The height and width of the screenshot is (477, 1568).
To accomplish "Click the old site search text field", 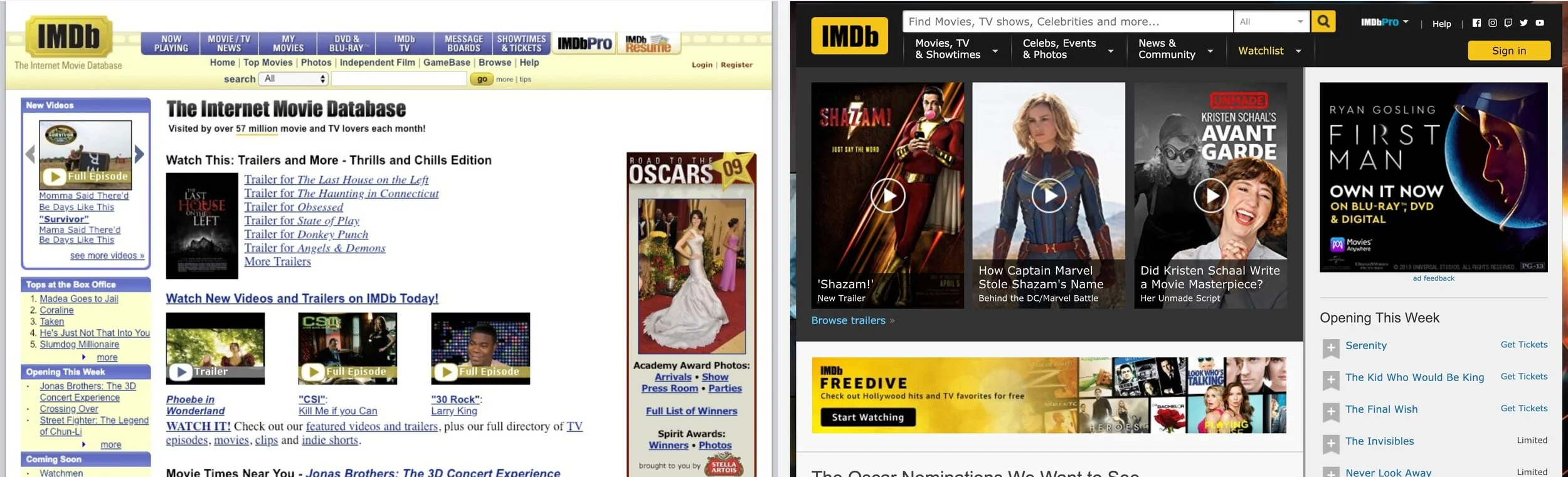I will click(x=398, y=79).
